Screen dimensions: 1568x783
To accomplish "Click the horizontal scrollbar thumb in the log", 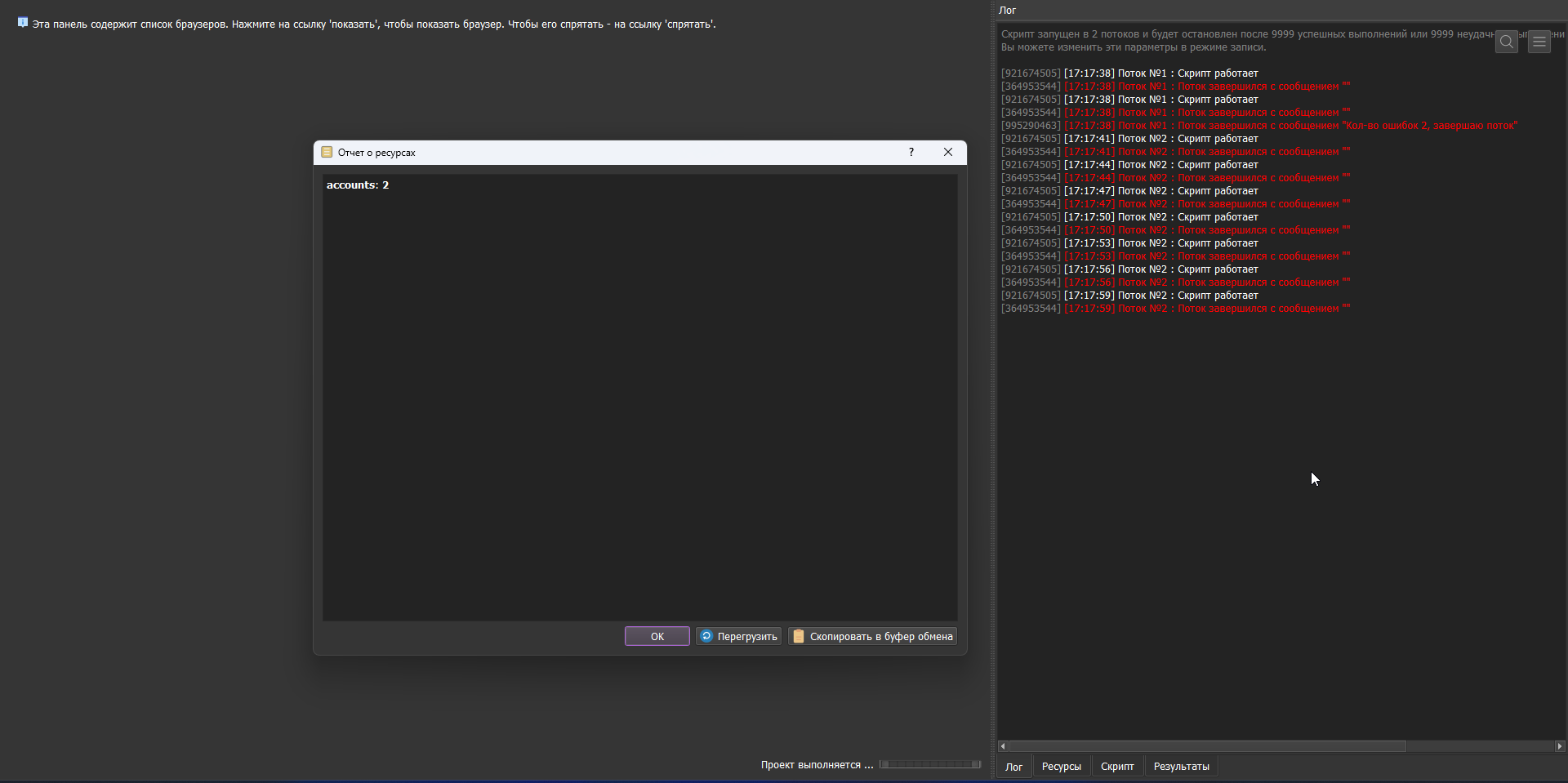I will pos(1207,746).
